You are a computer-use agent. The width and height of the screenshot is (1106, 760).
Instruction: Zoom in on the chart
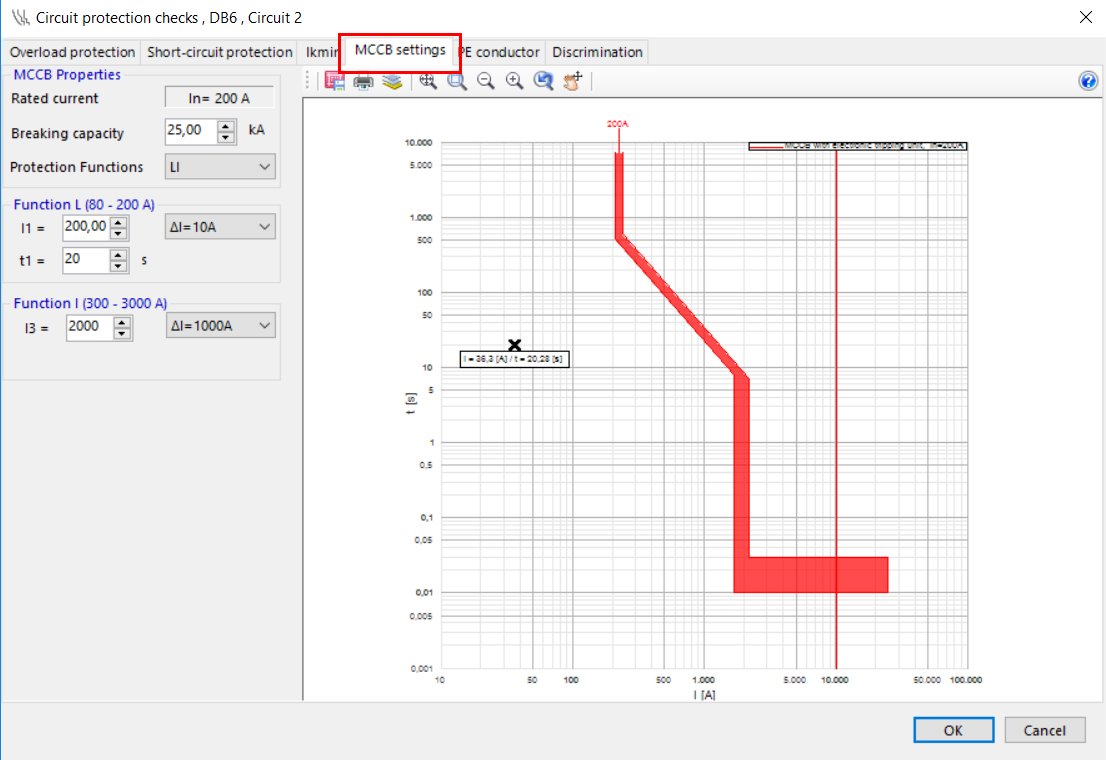(x=515, y=82)
